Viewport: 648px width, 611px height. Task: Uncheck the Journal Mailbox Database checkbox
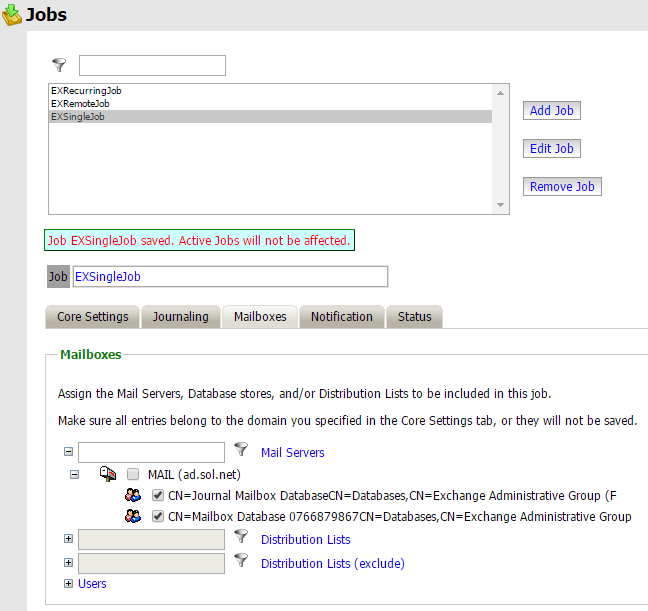(157, 495)
